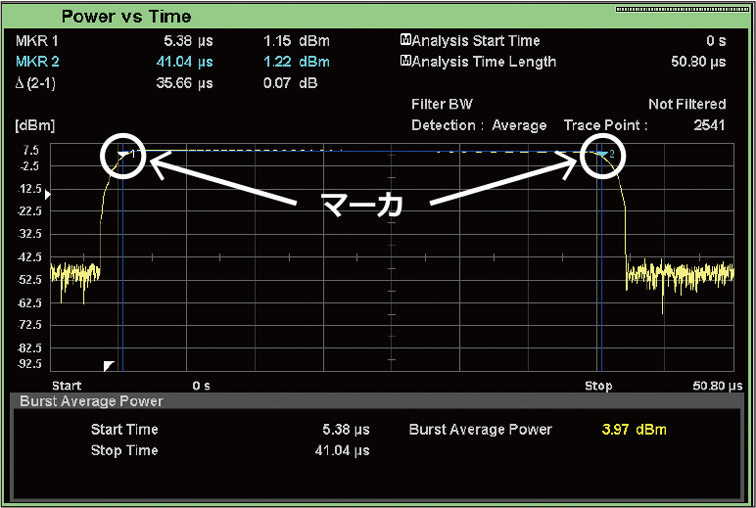Click the -32.5 y-axis label

[x=29, y=234]
